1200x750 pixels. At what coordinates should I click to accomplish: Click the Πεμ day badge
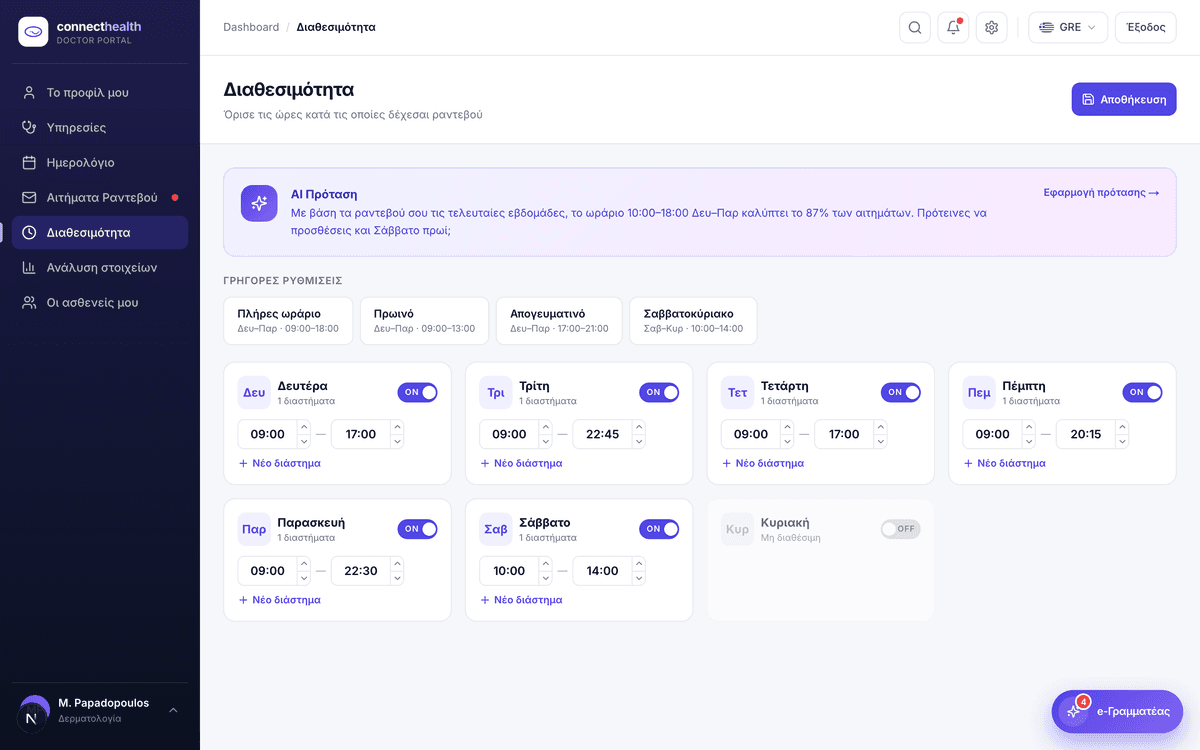979,392
